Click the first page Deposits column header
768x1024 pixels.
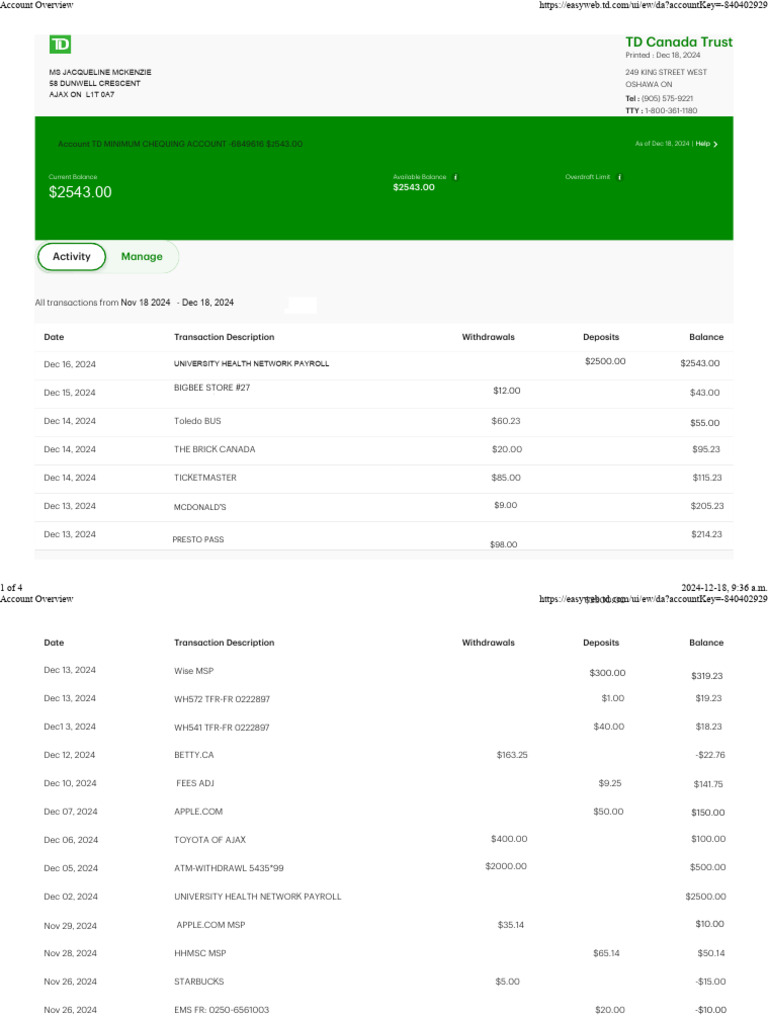click(x=601, y=337)
